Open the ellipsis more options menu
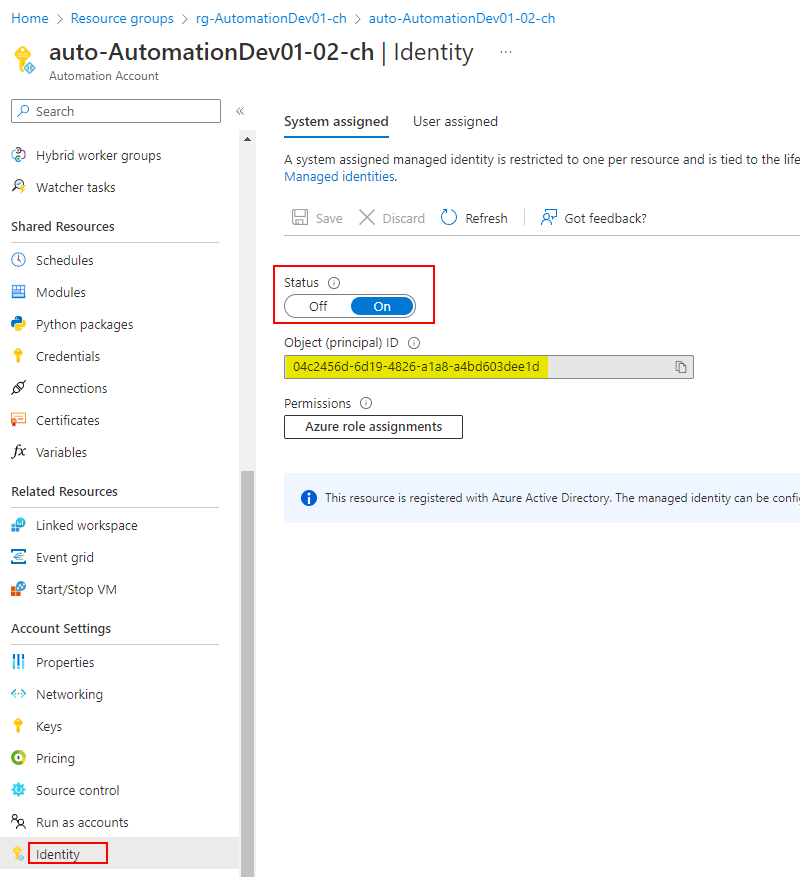The height and width of the screenshot is (877, 800). click(506, 52)
